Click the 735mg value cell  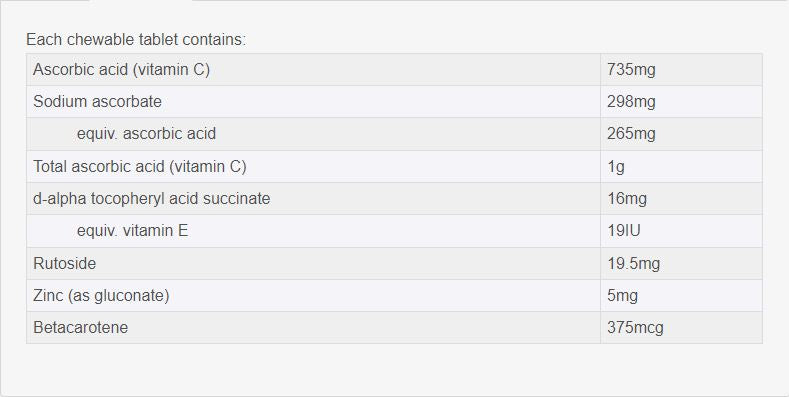(681, 69)
